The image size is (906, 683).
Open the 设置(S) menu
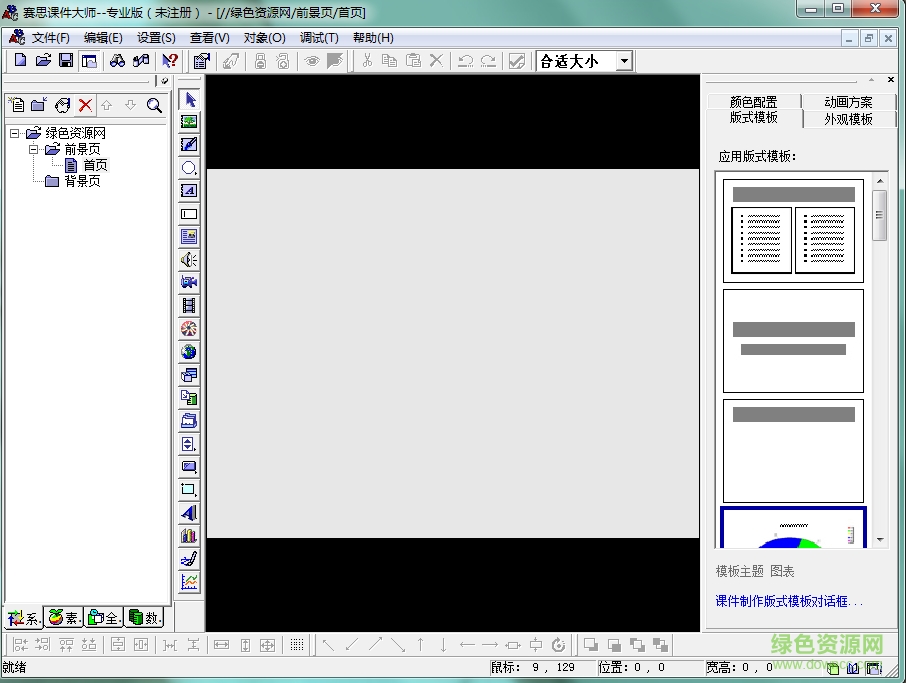(156, 38)
